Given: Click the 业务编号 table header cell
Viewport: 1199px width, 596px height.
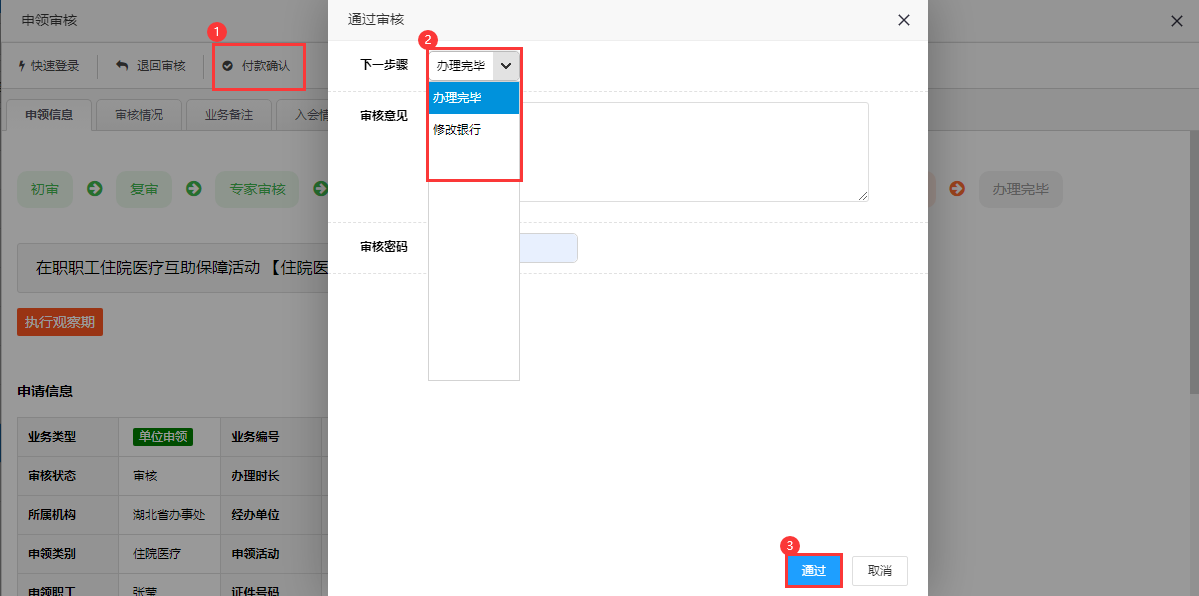Looking at the screenshot, I should coord(271,437).
